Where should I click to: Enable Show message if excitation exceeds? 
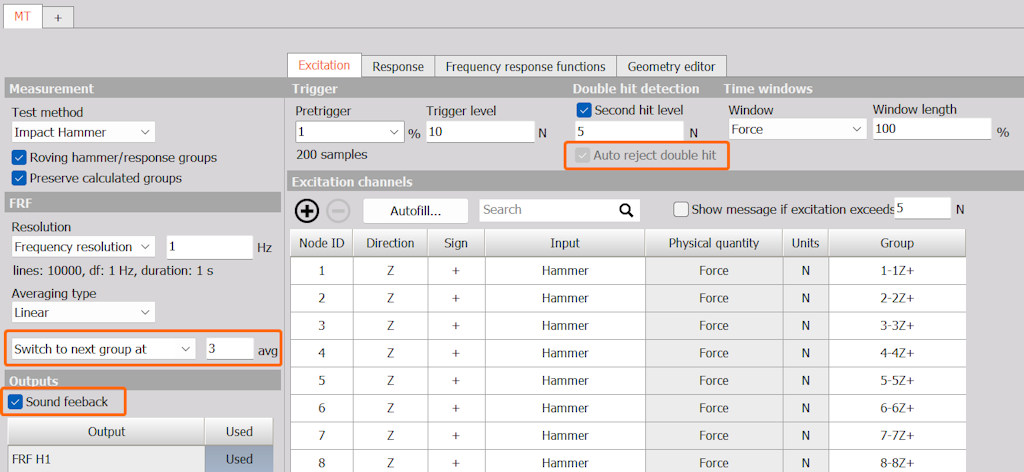681,210
